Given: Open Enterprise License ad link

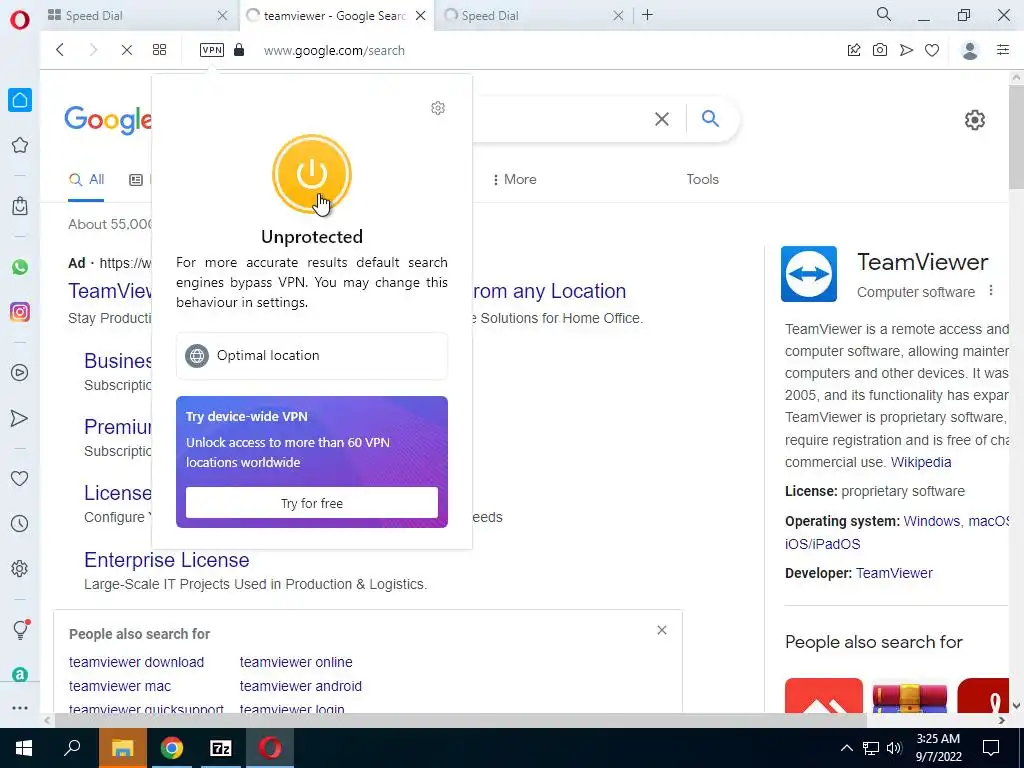Looking at the screenshot, I should 167,560.
